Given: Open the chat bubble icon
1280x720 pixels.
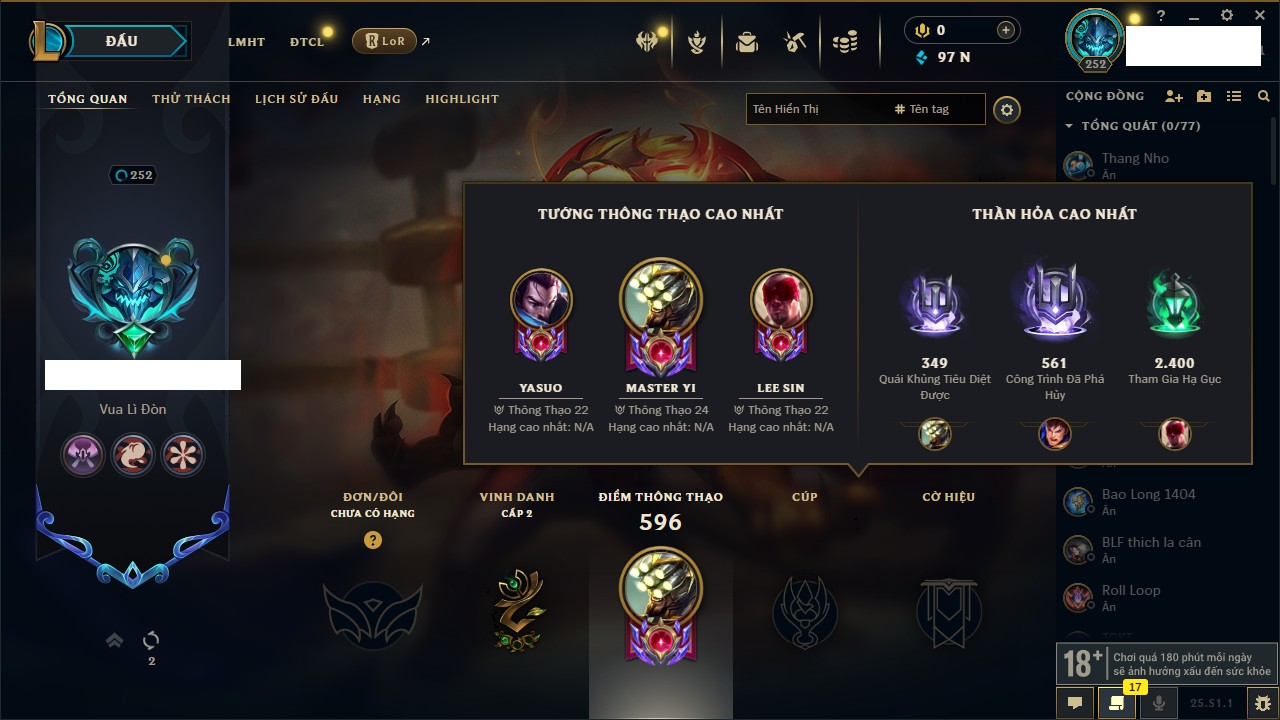Looking at the screenshot, I should pos(1075,703).
